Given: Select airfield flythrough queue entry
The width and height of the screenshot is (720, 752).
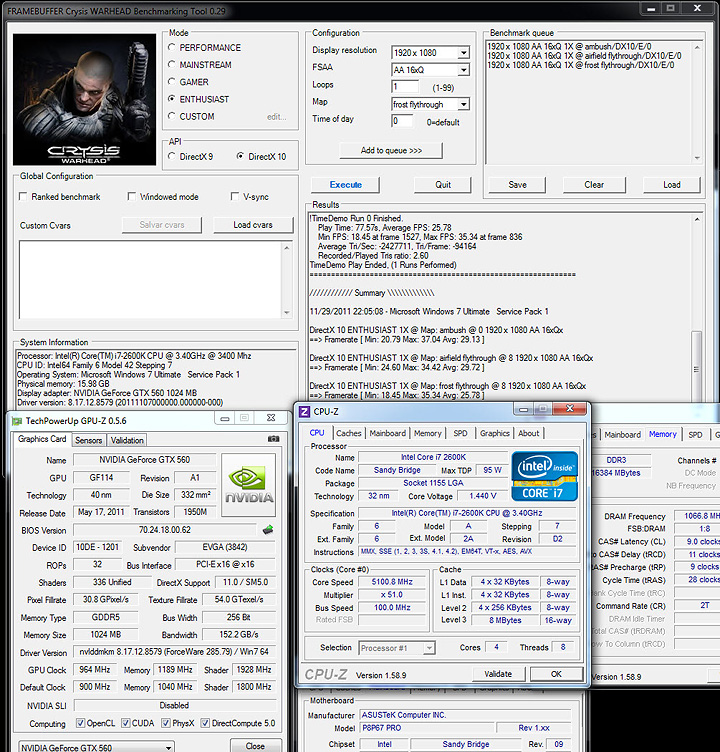Looking at the screenshot, I should click(584, 56).
